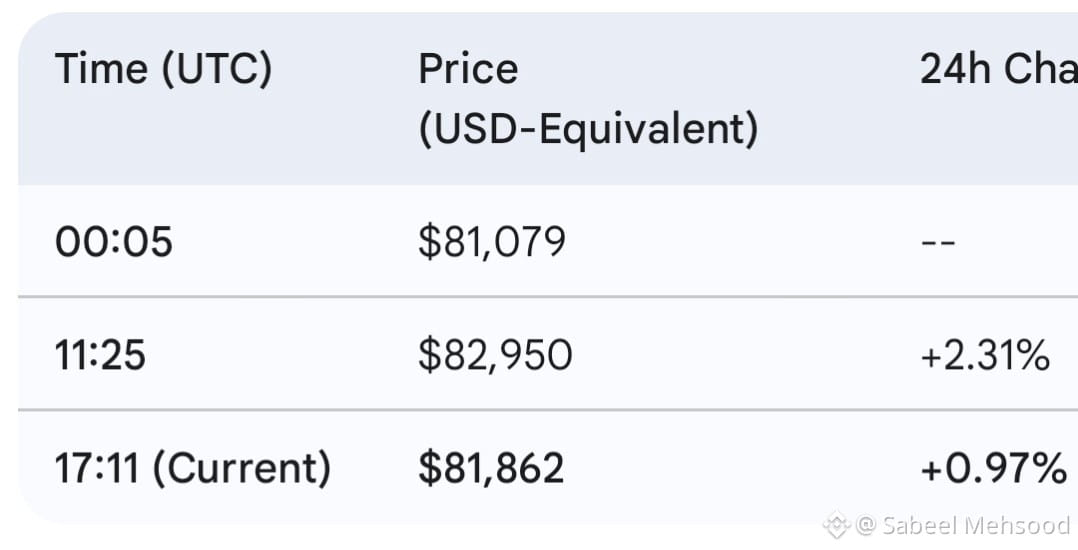Click the double-dash change value
This screenshot has height=550, width=1078.
(938, 242)
